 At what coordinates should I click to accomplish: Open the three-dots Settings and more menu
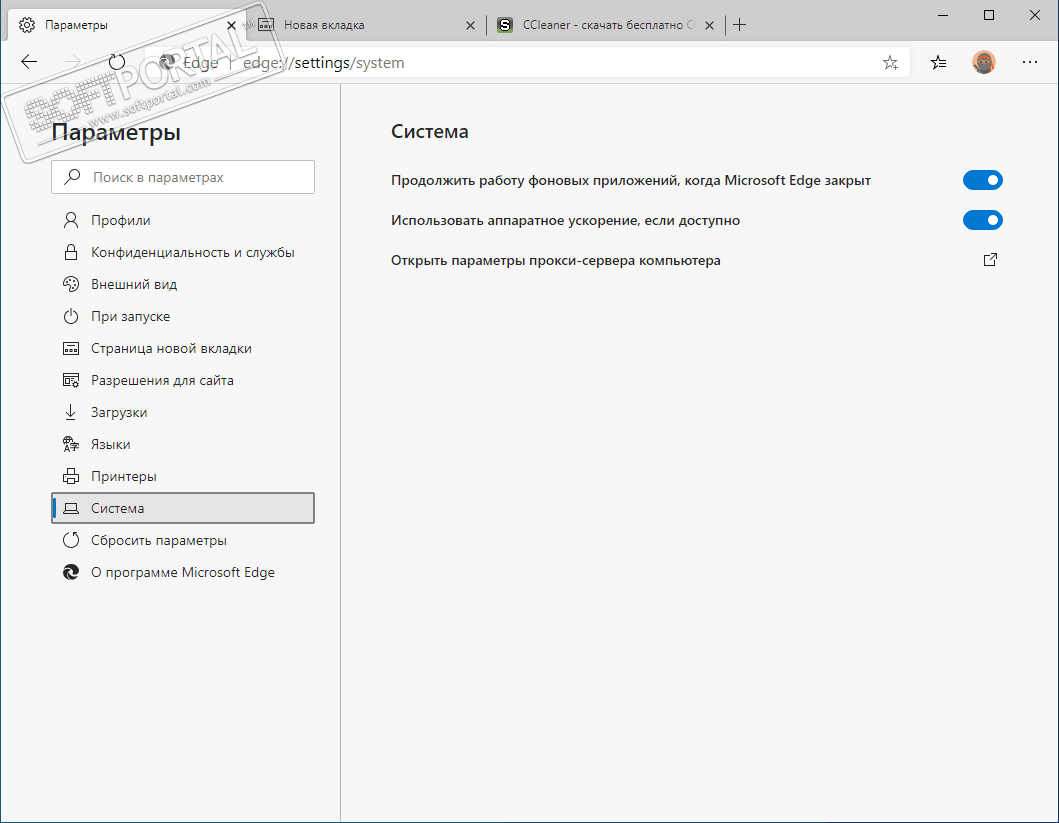tap(1029, 62)
